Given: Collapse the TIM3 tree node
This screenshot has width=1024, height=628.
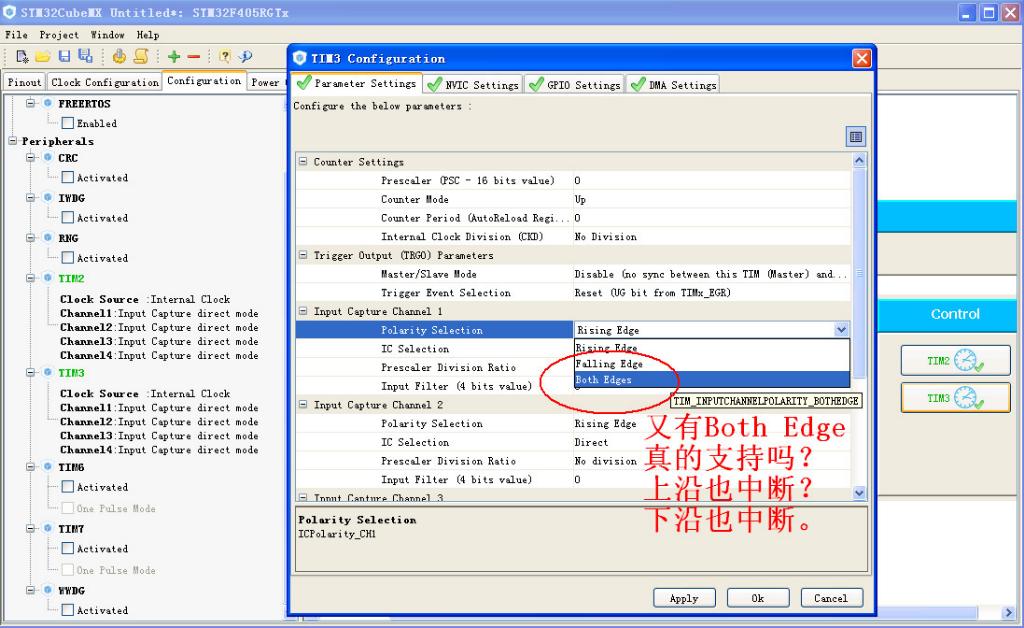Looking at the screenshot, I should (30, 373).
